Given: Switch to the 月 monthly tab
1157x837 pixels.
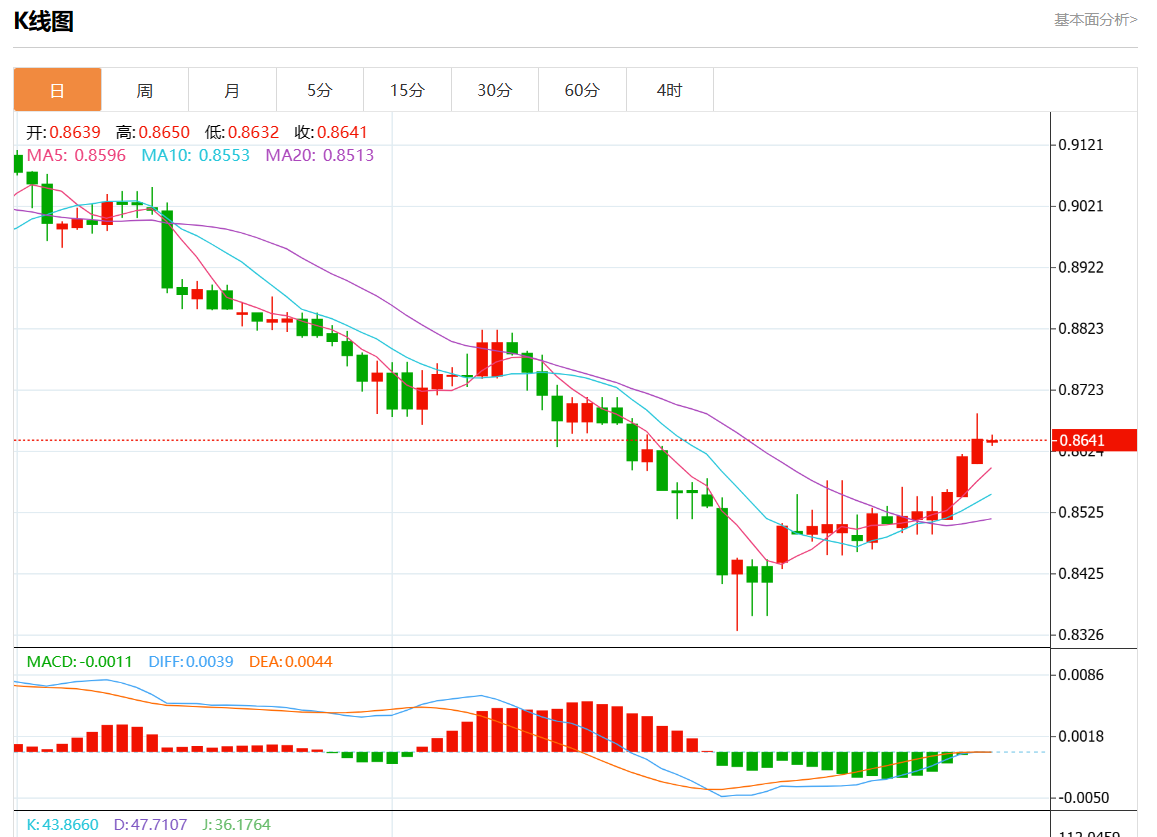Looking at the screenshot, I should point(232,90).
